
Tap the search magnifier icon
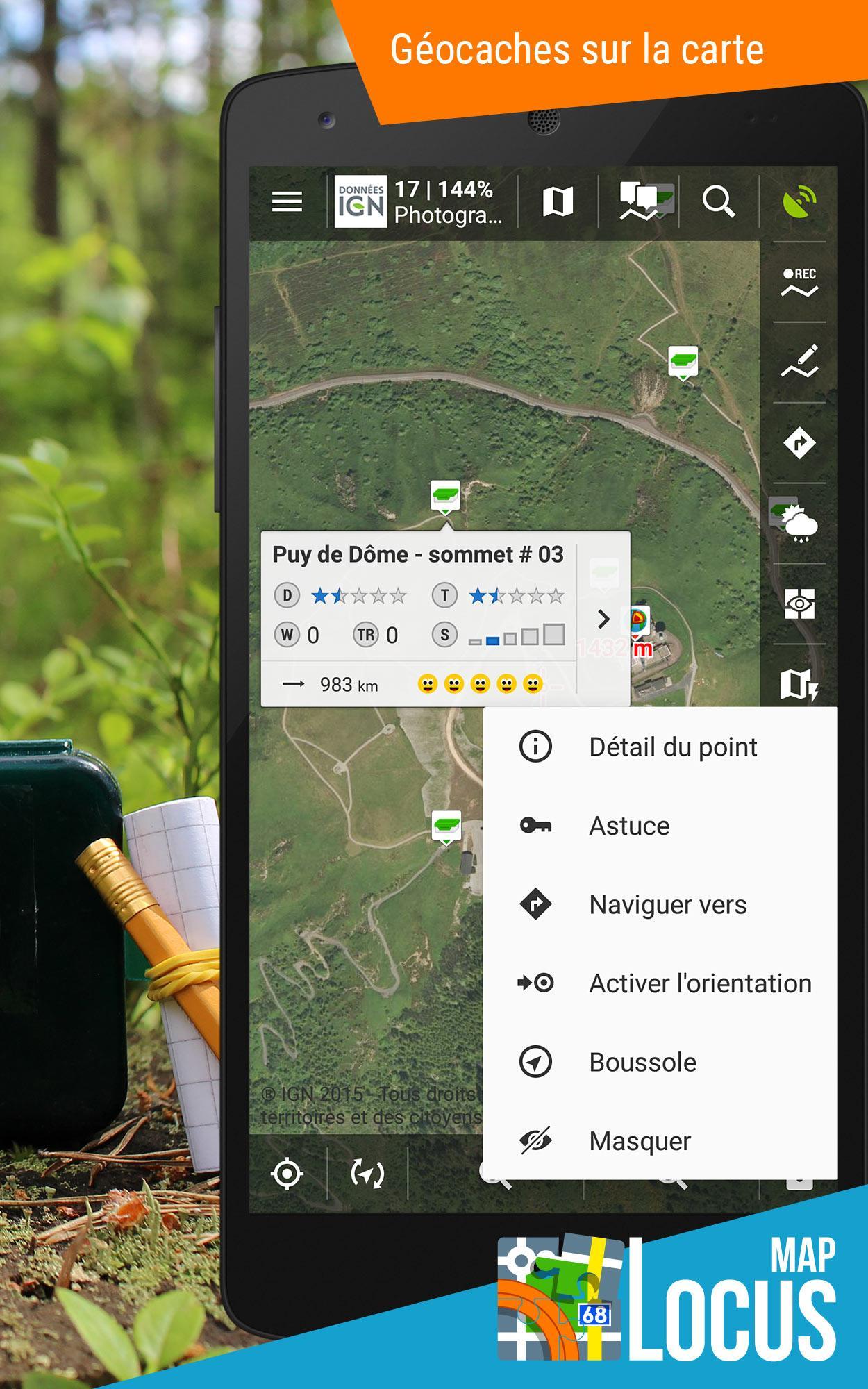(x=718, y=202)
